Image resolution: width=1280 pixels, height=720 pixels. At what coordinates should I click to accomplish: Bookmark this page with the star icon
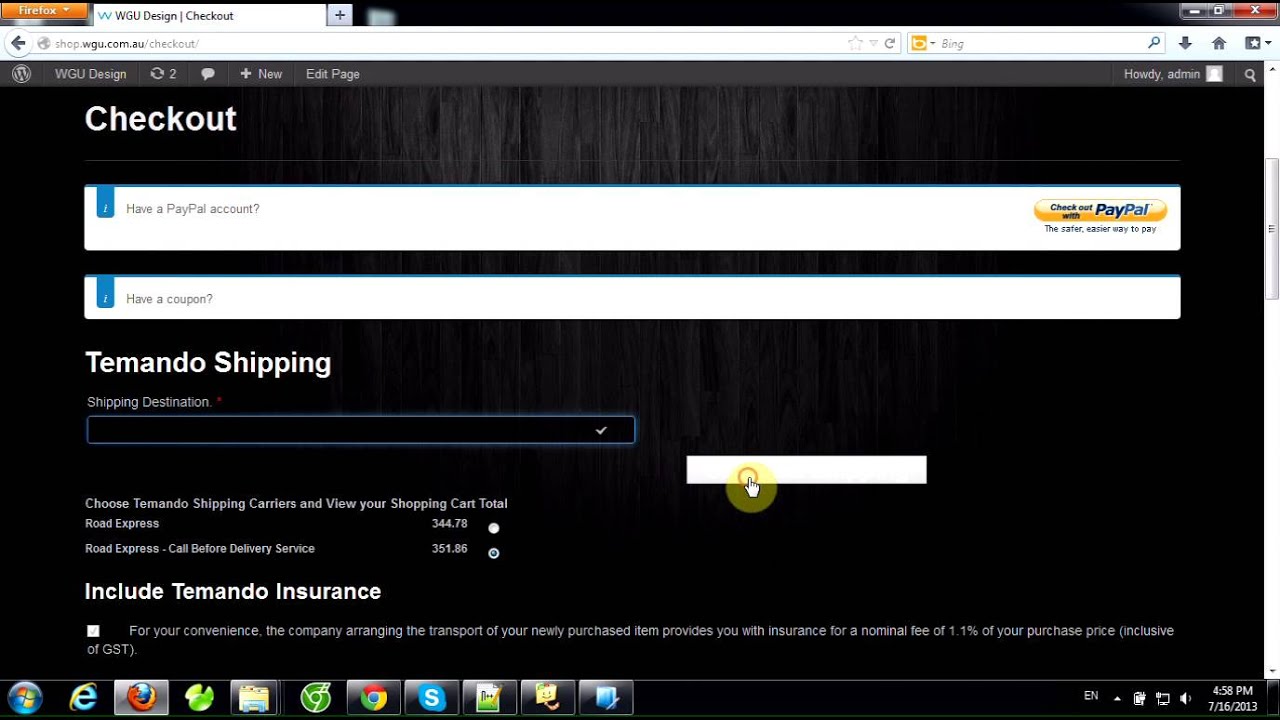855,44
